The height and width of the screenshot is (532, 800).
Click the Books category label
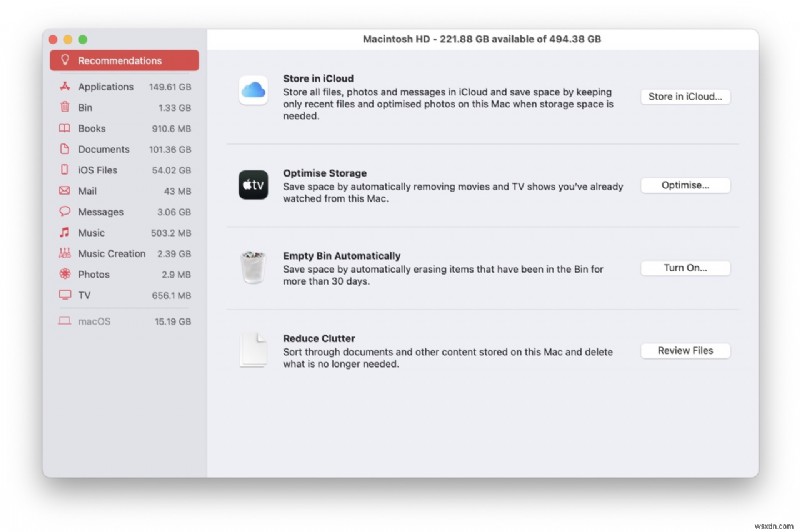pyautogui.click(x=92, y=129)
